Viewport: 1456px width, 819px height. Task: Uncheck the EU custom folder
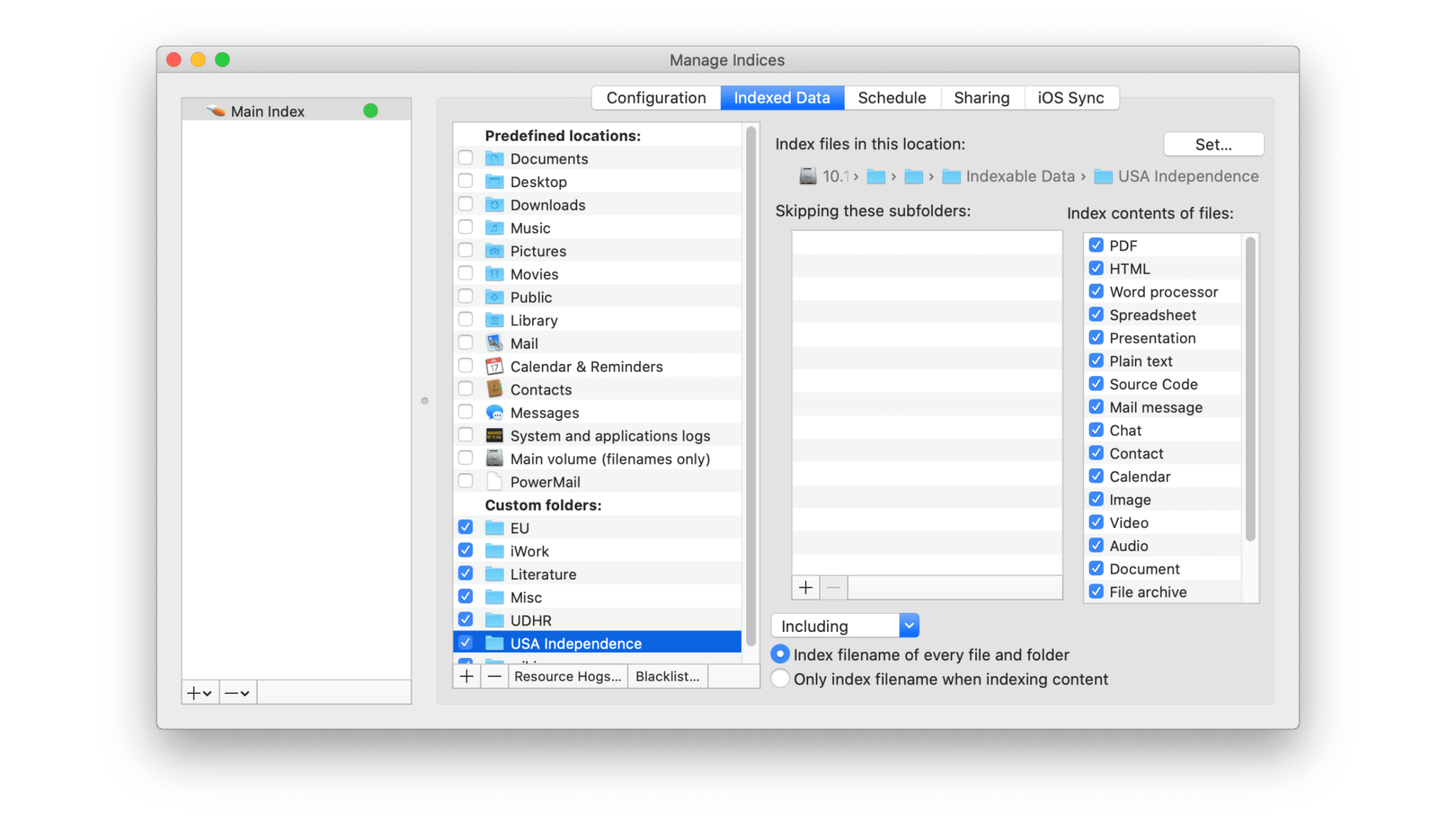[466, 527]
